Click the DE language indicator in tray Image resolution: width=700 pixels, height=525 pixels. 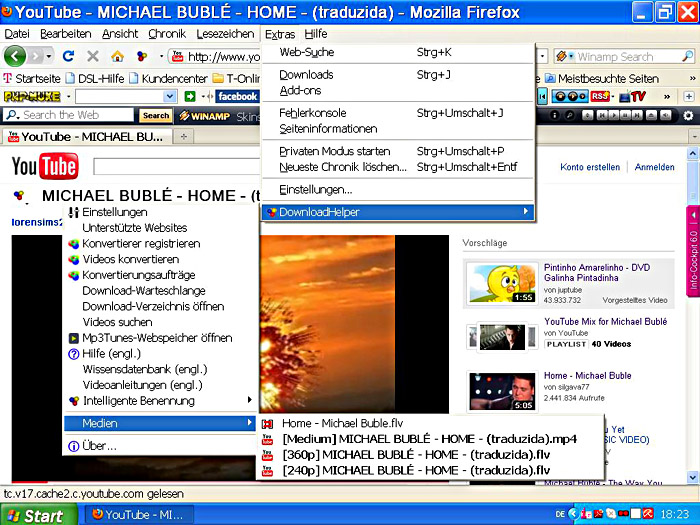pyautogui.click(x=560, y=514)
